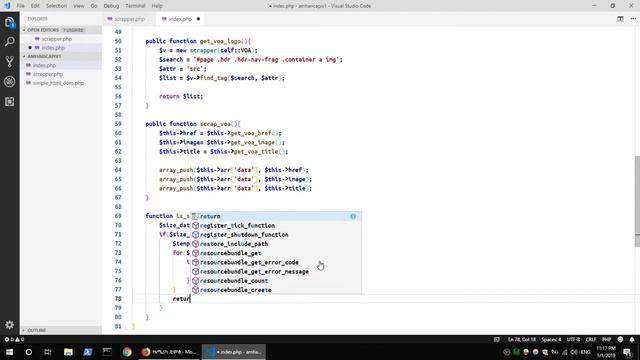Click the editor vertical scrollbar thumb
This screenshot has height=360, width=640.
[637, 202]
